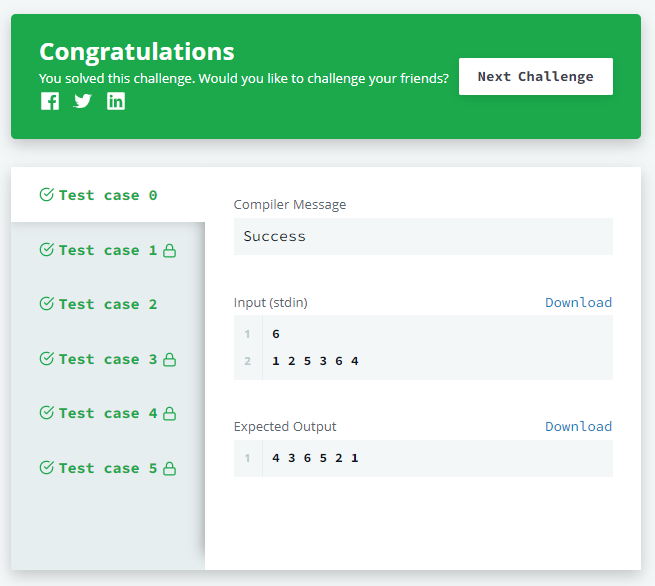Image resolution: width=655 pixels, height=586 pixels.
Task: Click the passed checkmark icon of Test case 4
Action: [x=47, y=412]
